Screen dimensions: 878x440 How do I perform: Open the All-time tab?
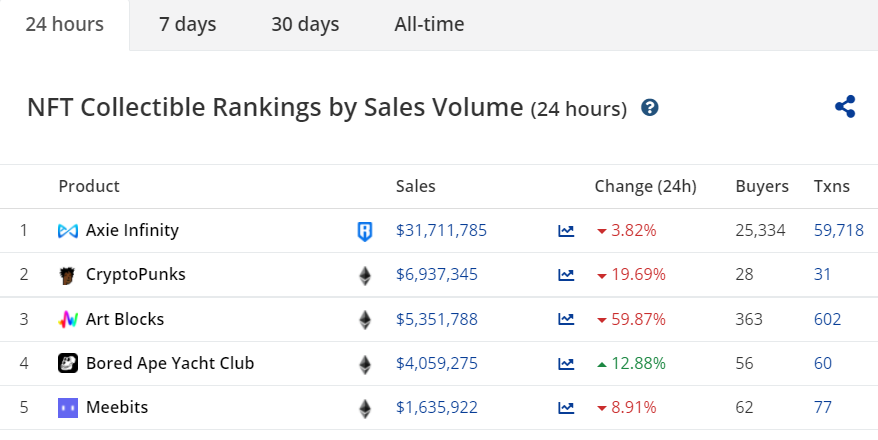tap(429, 24)
